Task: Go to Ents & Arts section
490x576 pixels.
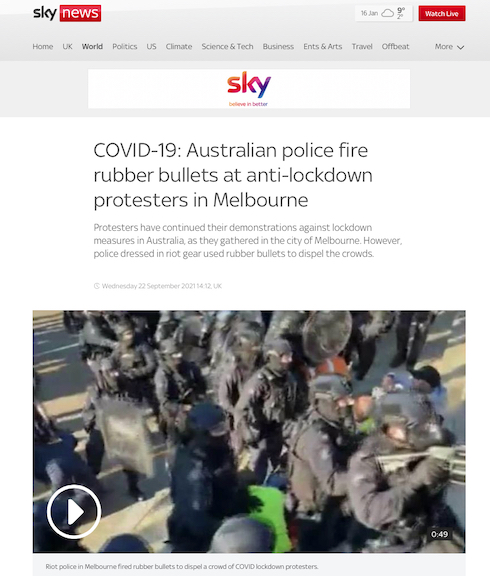Action: tap(323, 47)
